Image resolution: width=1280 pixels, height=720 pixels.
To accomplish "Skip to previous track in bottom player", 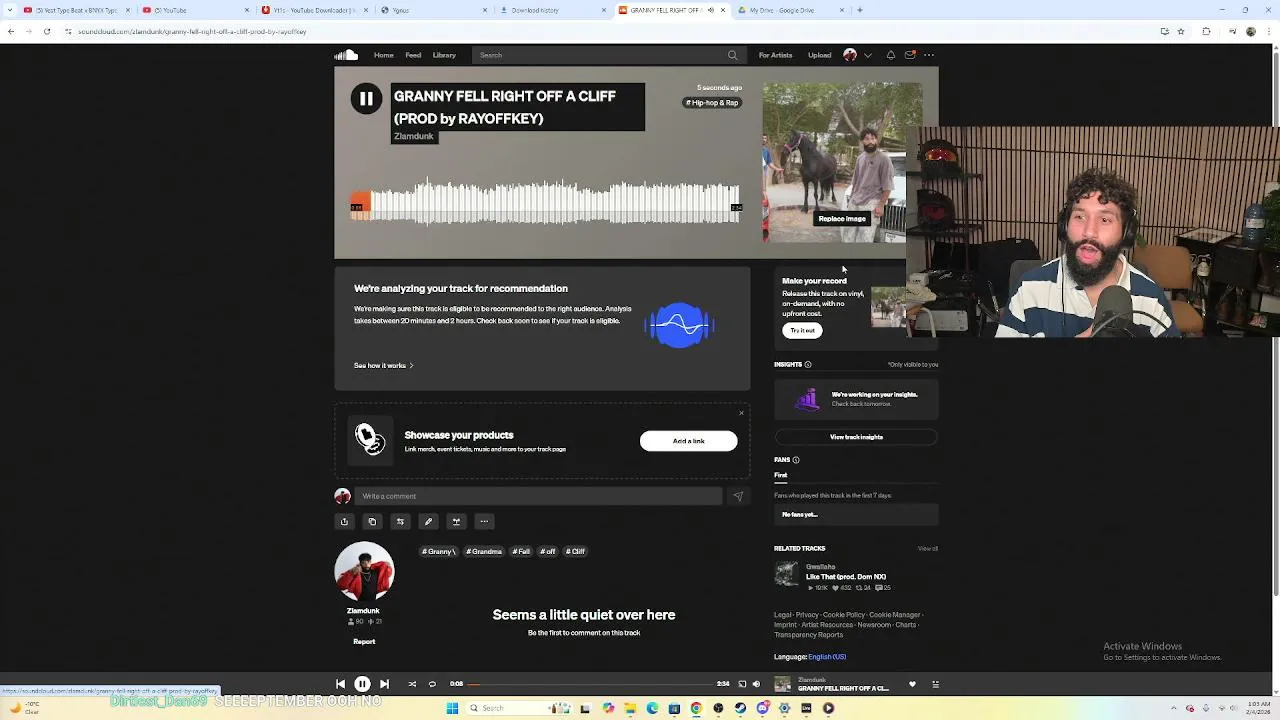I will click(340, 684).
